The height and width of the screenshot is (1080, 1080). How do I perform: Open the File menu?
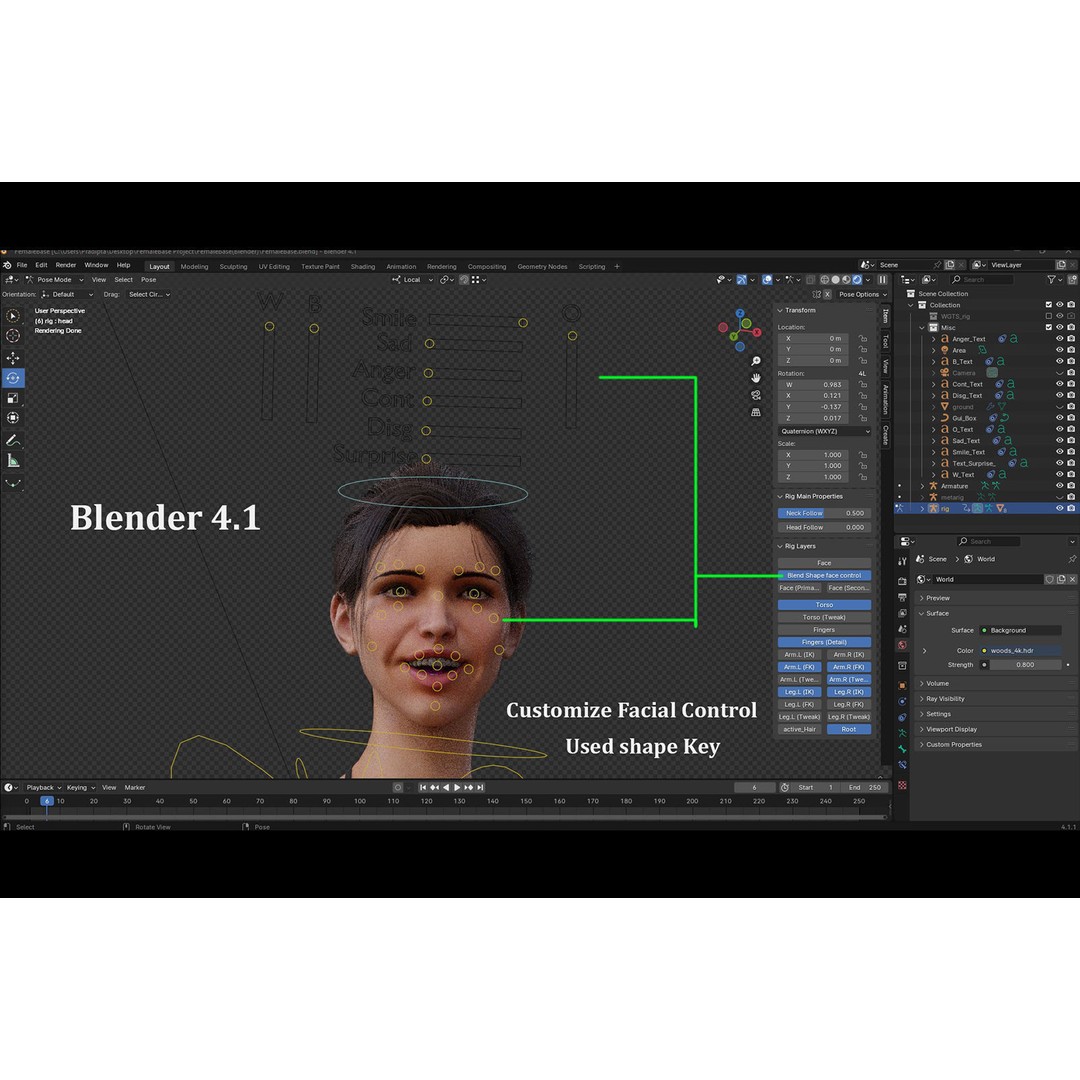pos(22,265)
